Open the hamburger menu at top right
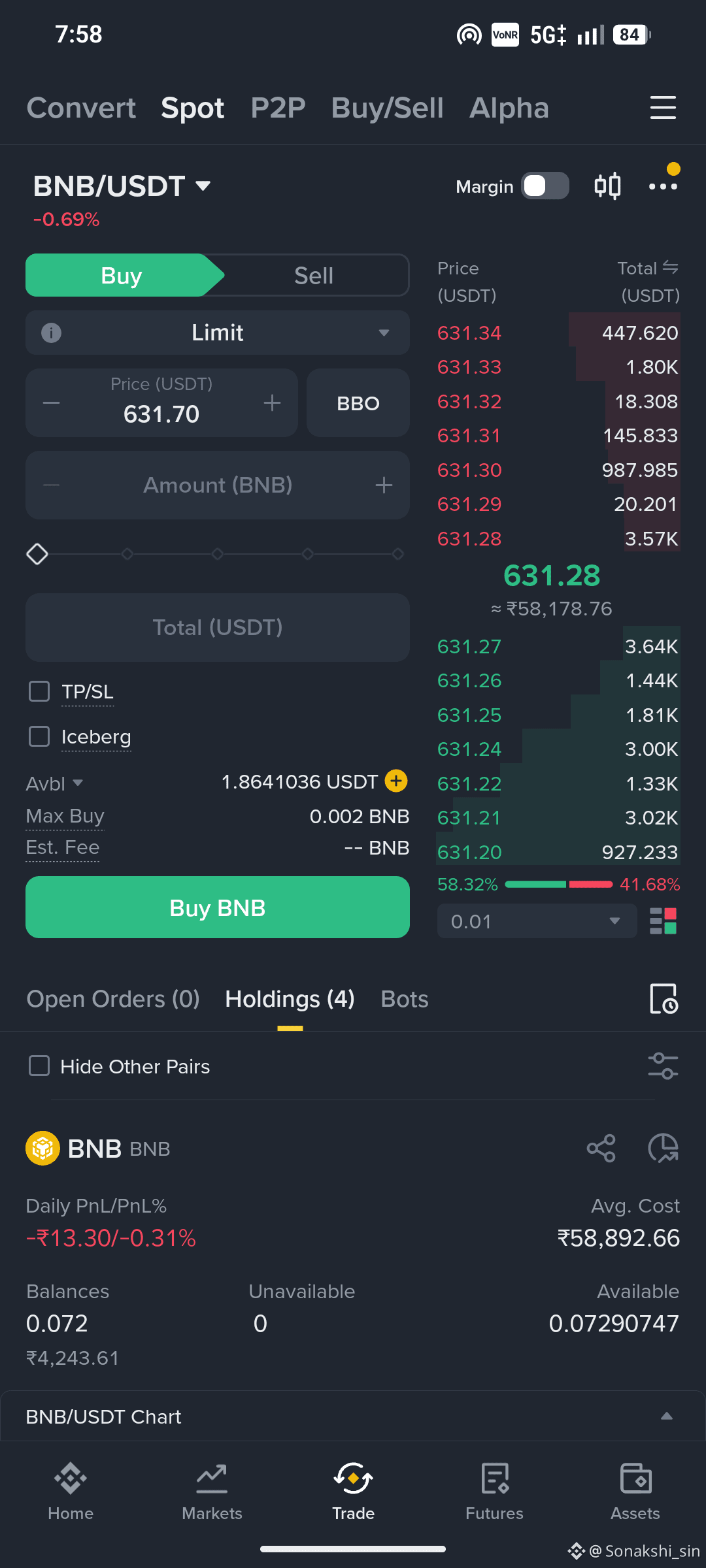Viewport: 706px width, 1568px height. (663, 108)
